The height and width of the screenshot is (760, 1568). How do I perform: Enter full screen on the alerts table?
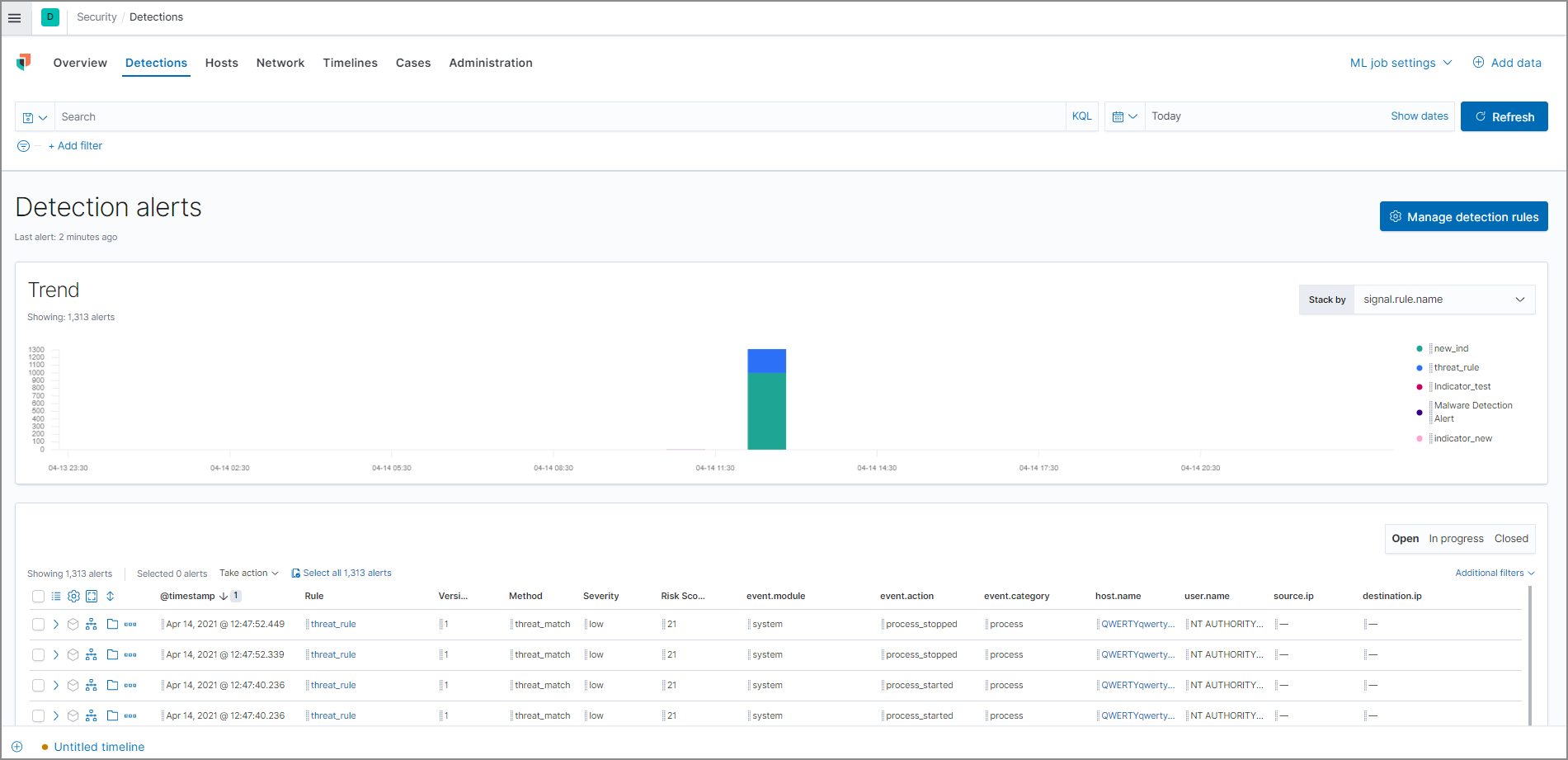click(x=92, y=596)
